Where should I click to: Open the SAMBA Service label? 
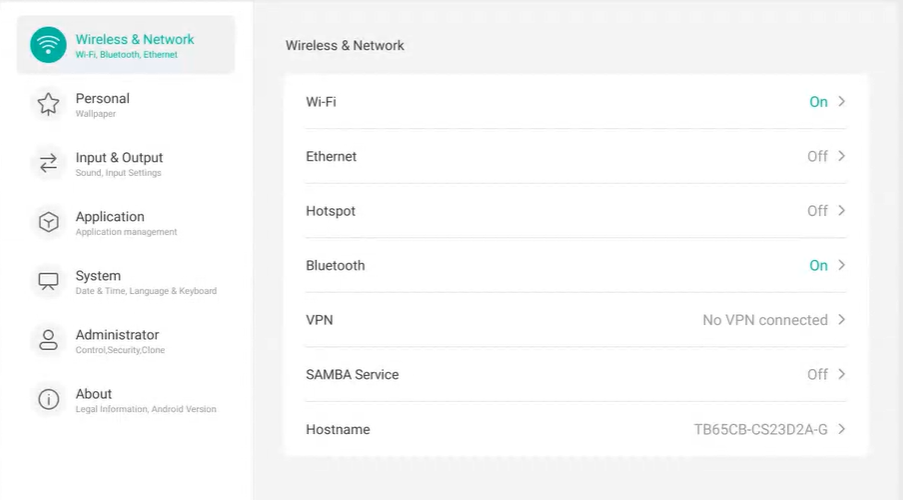352,375
